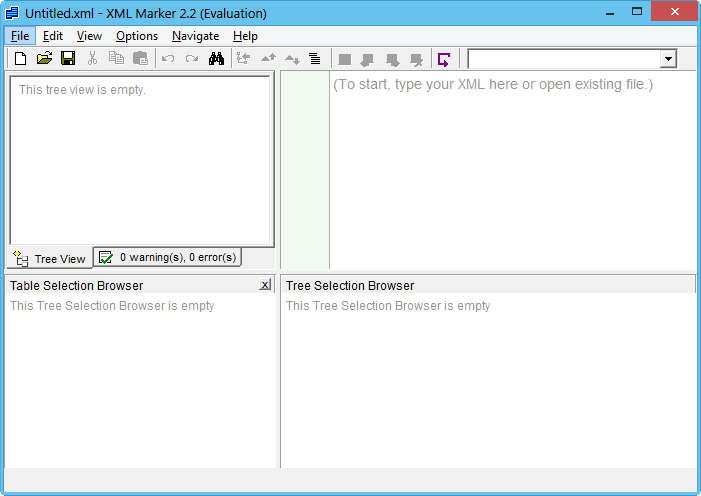This screenshot has width=701, height=496.
Task: Open the View menu
Action: click(89, 36)
